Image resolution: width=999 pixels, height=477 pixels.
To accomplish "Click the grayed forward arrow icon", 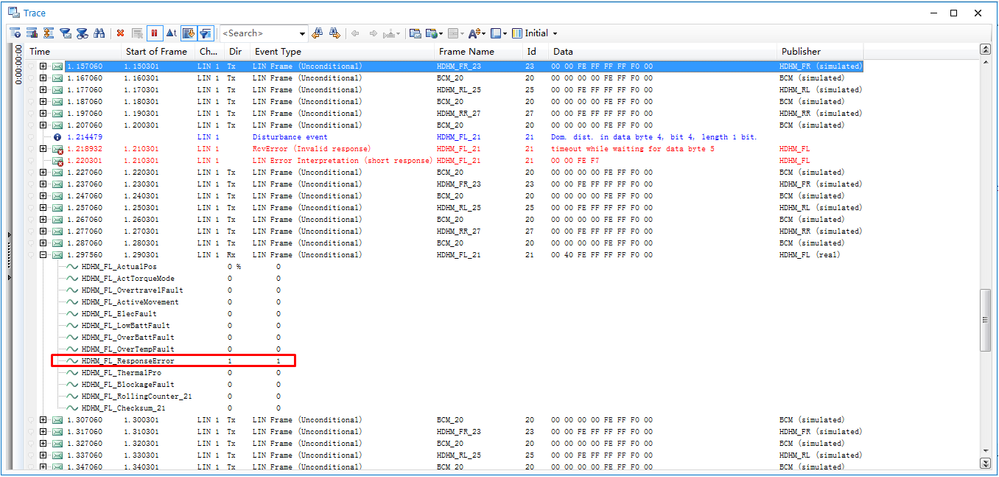I will [373, 33].
